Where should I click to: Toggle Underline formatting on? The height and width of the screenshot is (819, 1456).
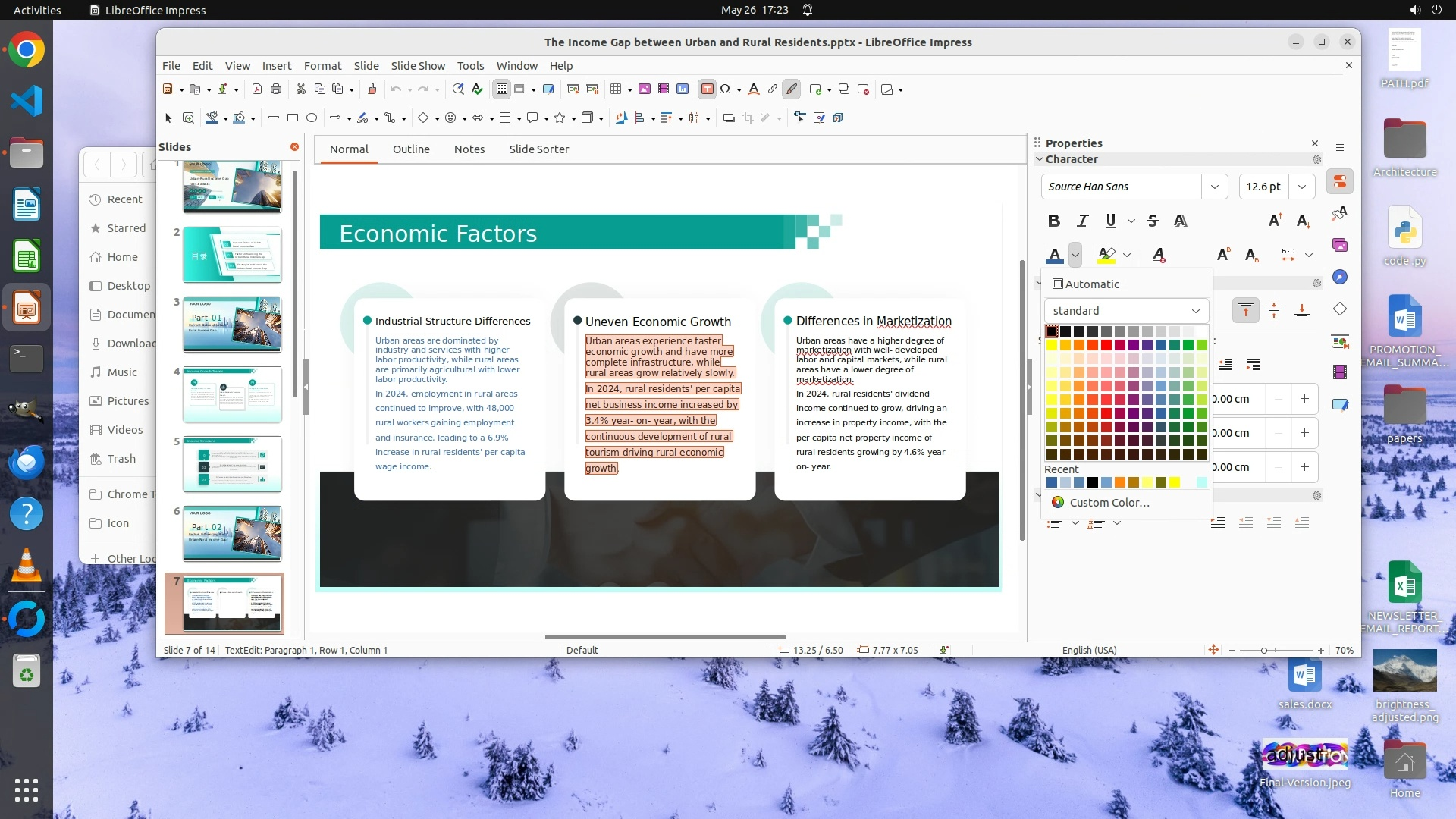(x=1110, y=221)
